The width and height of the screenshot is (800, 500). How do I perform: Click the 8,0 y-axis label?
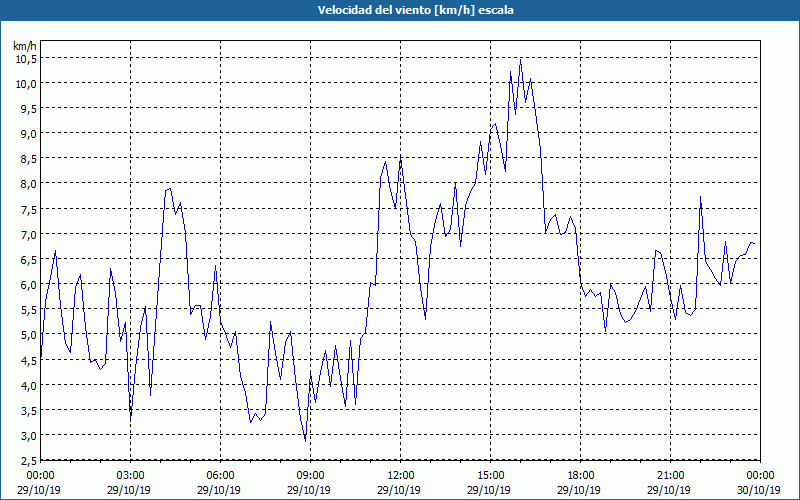click(29, 184)
